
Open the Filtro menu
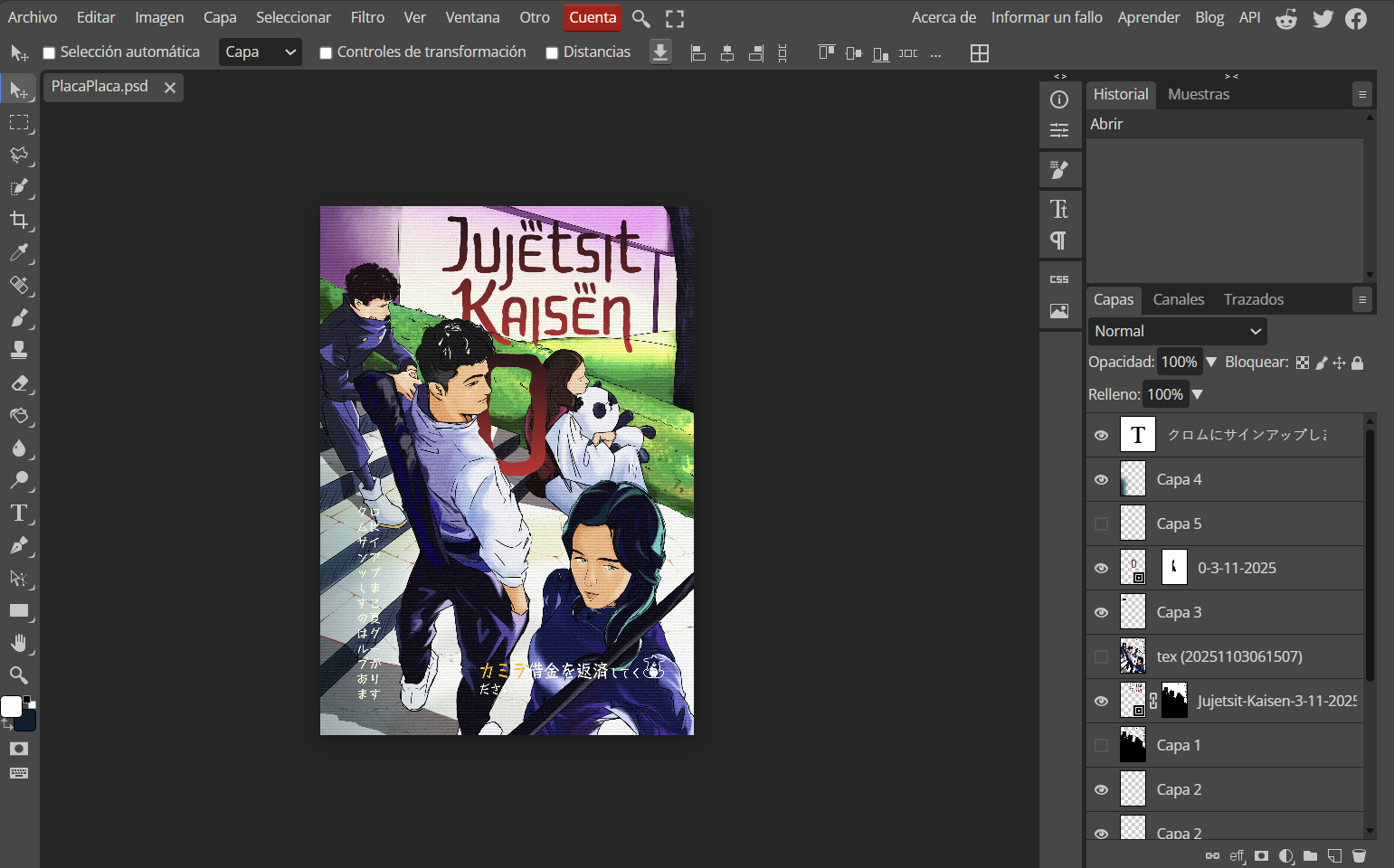coord(367,17)
